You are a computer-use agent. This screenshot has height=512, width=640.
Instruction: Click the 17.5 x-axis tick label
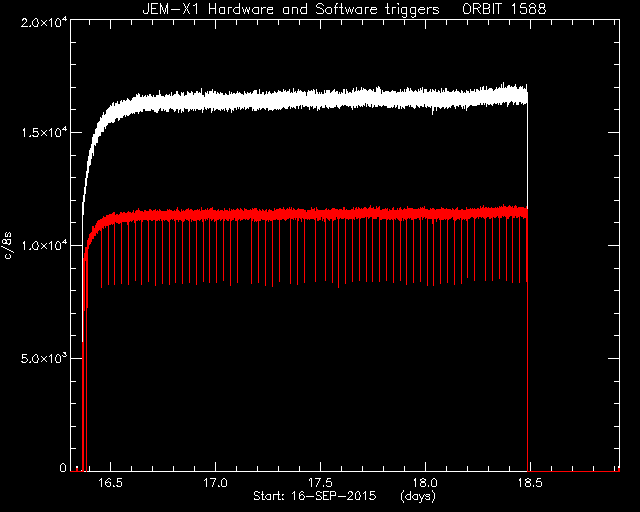pos(320,483)
